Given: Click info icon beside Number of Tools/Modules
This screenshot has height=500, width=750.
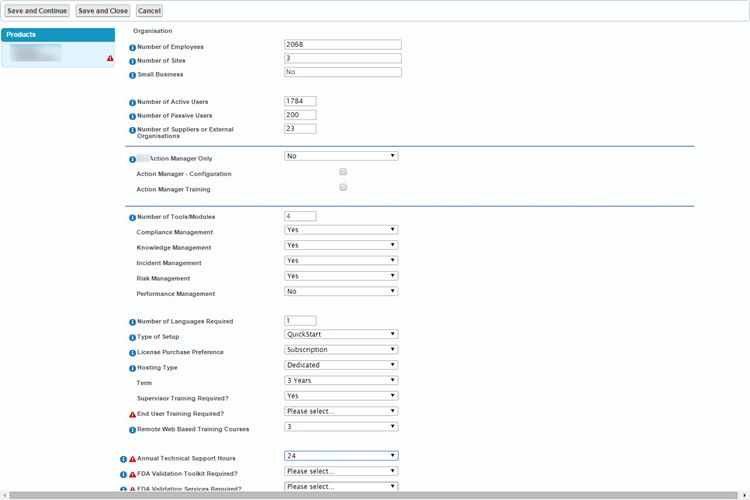Looking at the screenshot, I should 132,218.
